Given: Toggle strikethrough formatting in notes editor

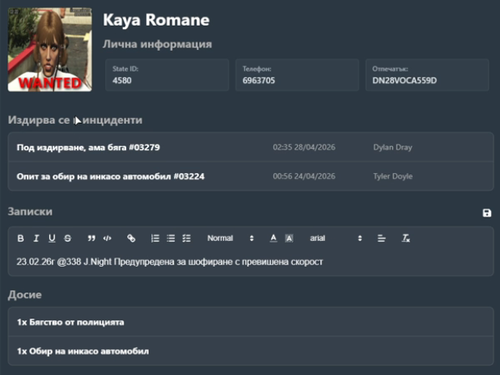Looking at the screenshot, I should (67, 238).
